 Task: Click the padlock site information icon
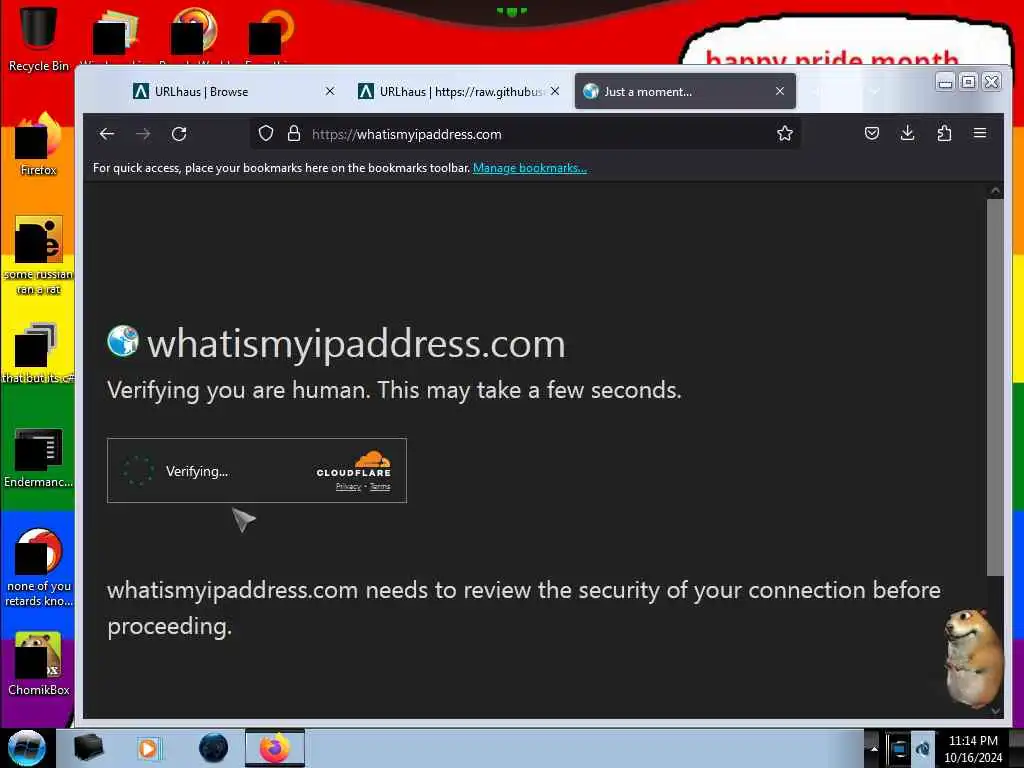pyautogui.click(x=294, y=134)
